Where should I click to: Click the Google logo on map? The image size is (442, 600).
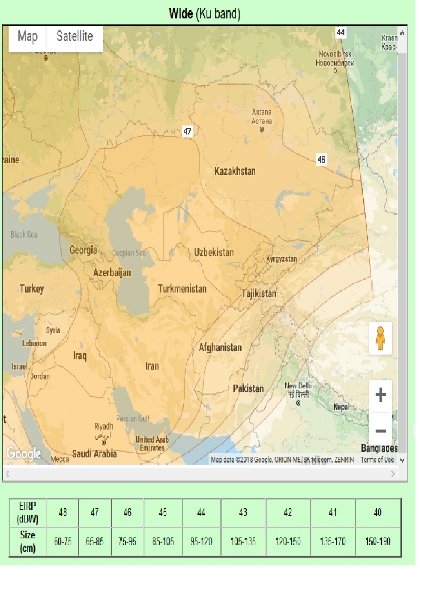[x=23, y=453]
